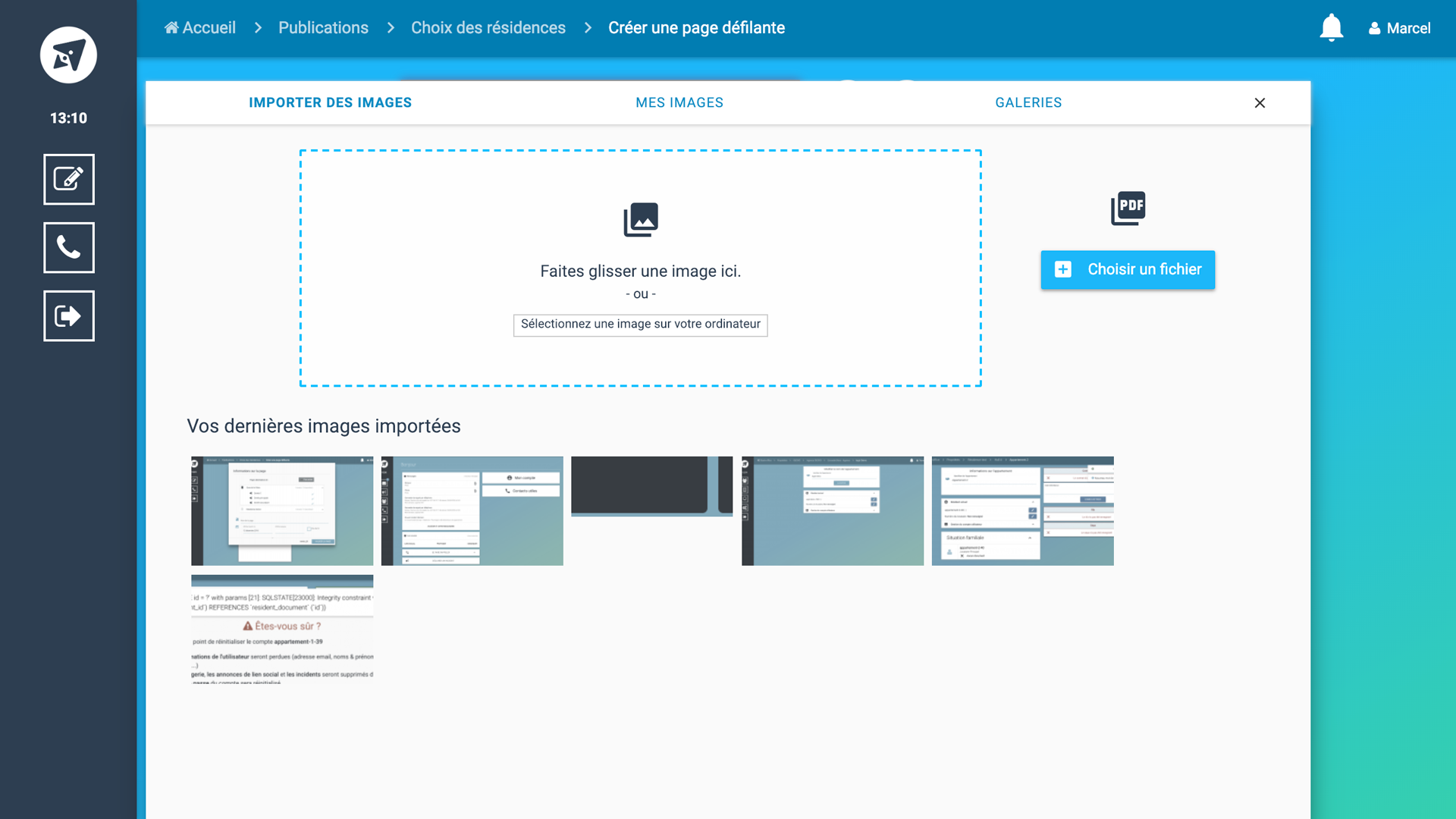Screen dimensions: 1456x819
Task: Select the first imported image thumbnail
Action: [282, 510]
